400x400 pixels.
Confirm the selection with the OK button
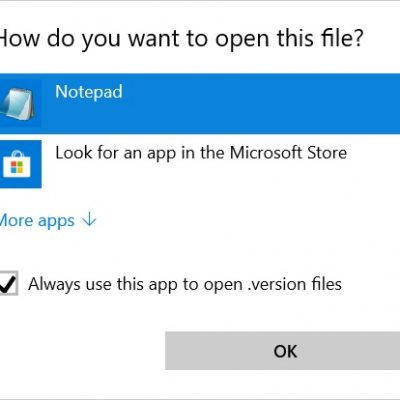point(283,351)
